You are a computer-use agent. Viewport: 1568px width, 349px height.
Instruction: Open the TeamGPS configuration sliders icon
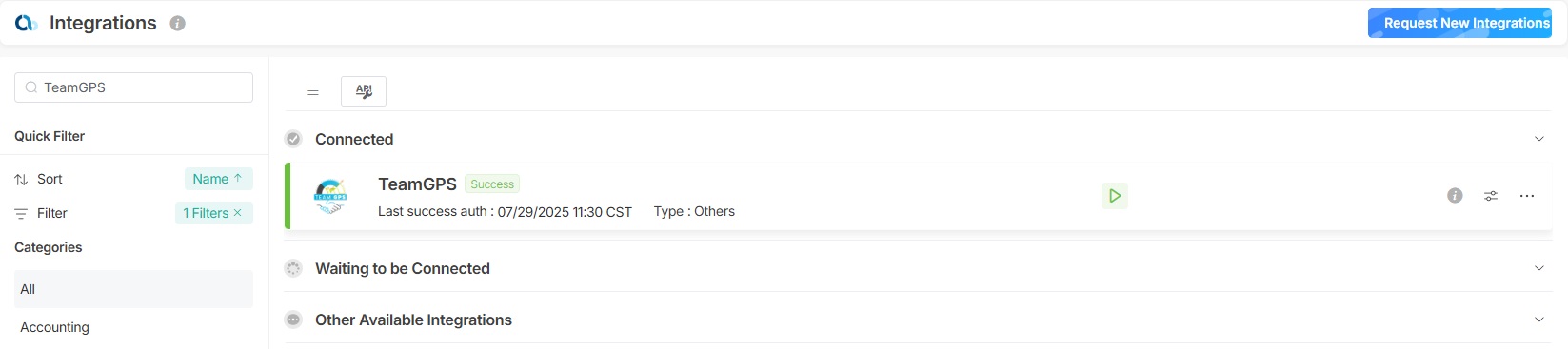1491,196
